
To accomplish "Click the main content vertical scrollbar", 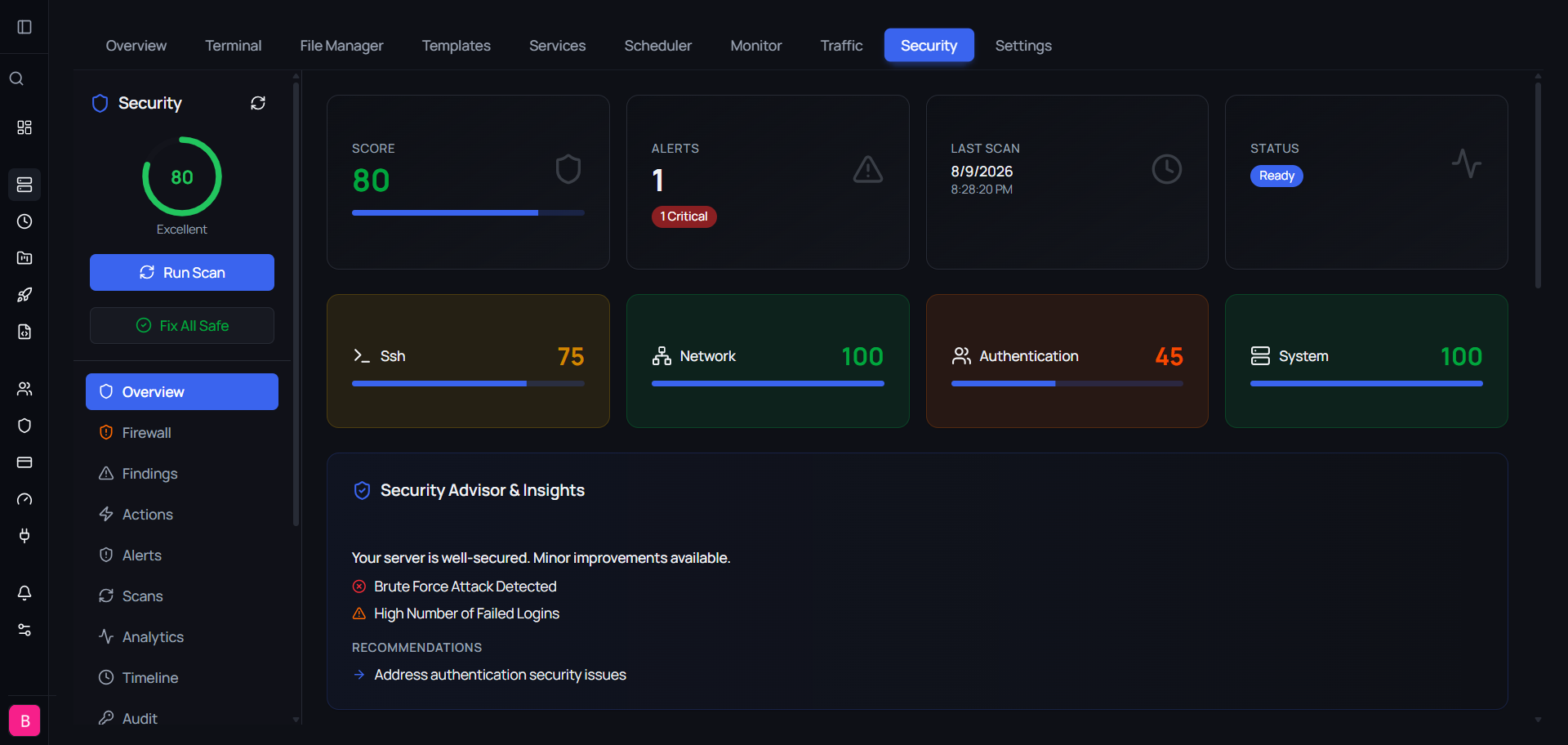I will [1538, 185].
